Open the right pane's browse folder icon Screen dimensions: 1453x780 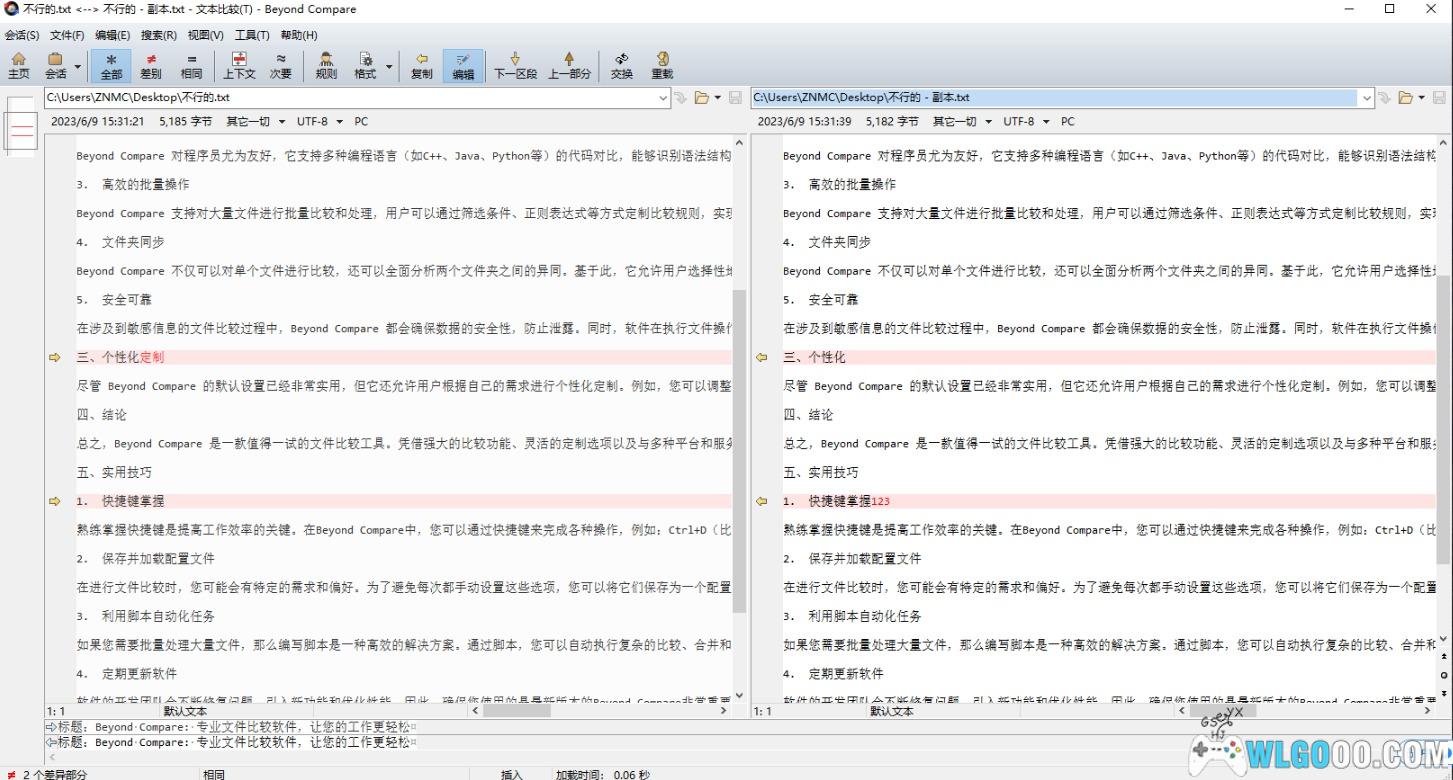click(x=1405, y=98)
